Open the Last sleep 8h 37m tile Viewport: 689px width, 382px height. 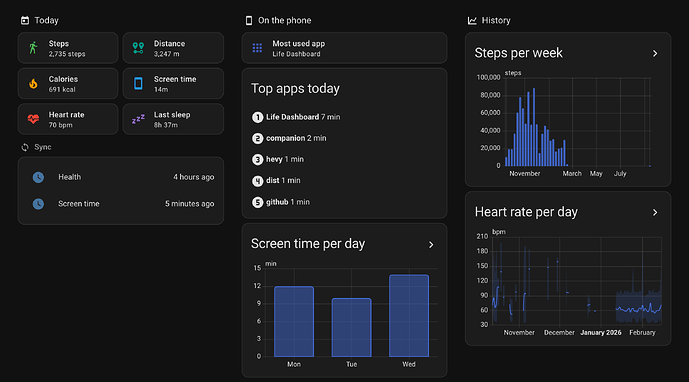click(173, 119)
